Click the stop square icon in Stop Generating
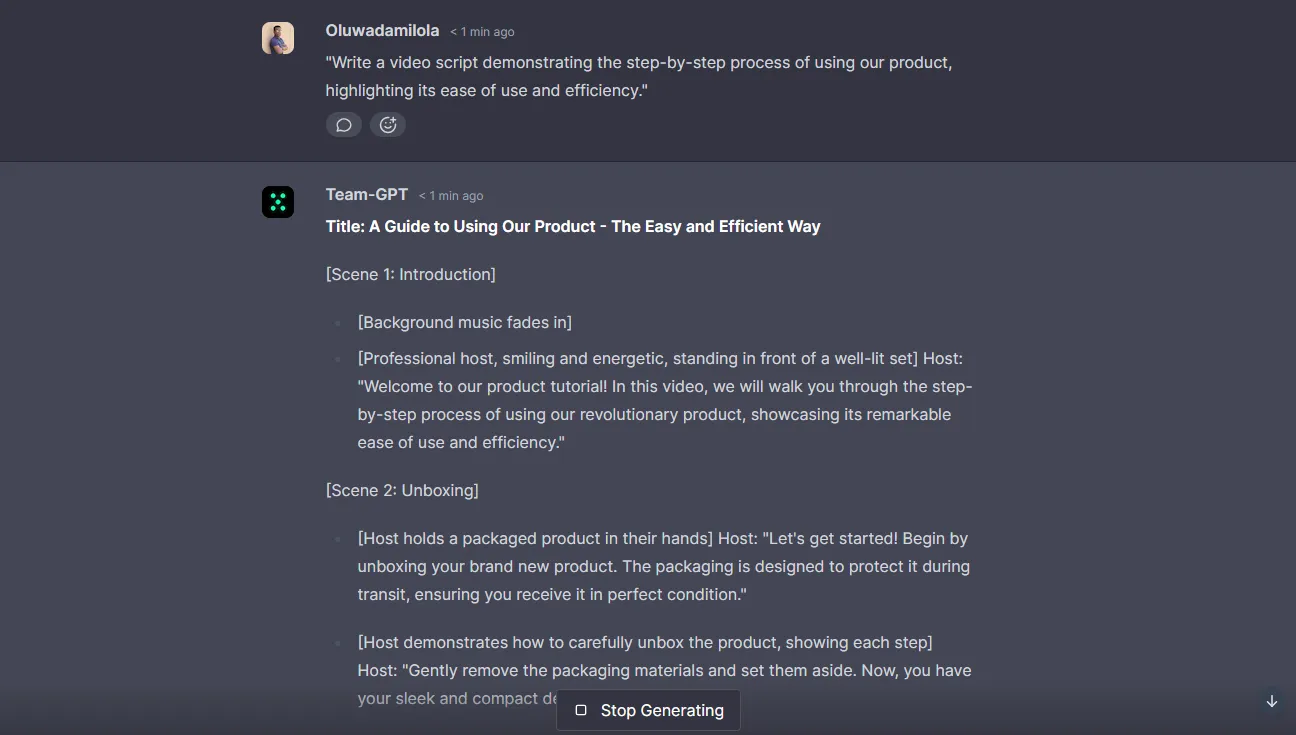 pyautogui.click(x=581, y=710)
